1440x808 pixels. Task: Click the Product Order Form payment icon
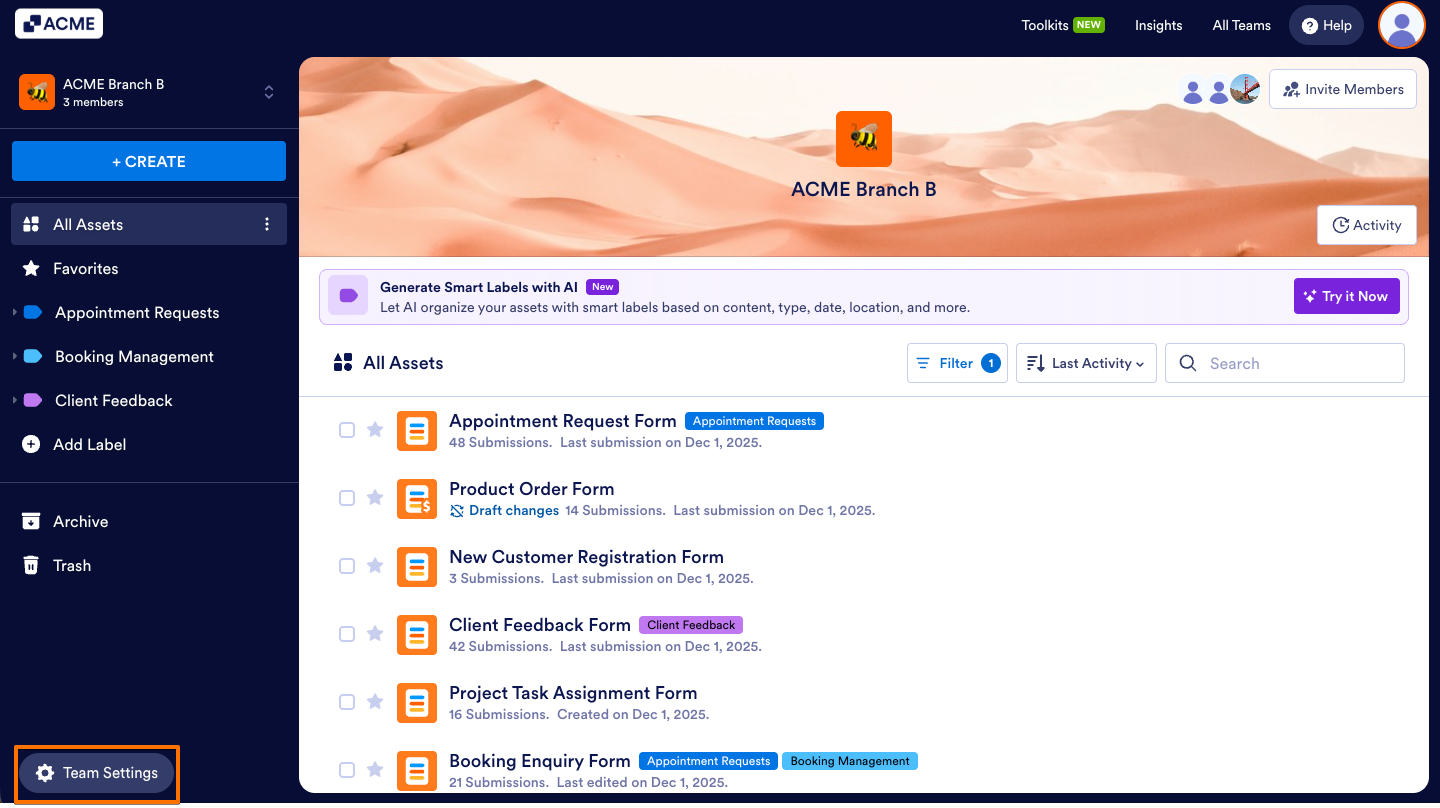coord(417,499)
